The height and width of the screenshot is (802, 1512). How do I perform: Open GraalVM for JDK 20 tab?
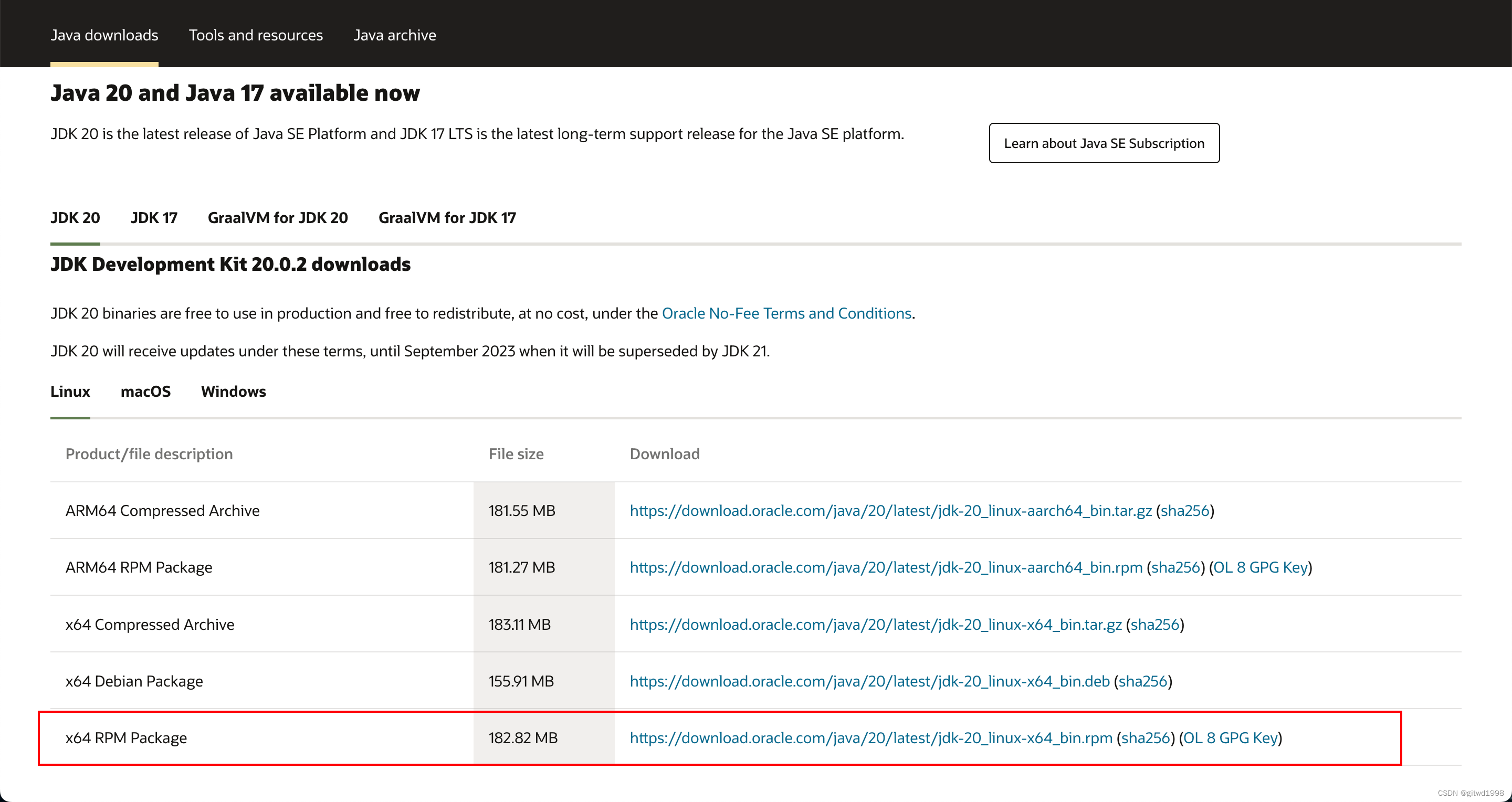[278, 218]
